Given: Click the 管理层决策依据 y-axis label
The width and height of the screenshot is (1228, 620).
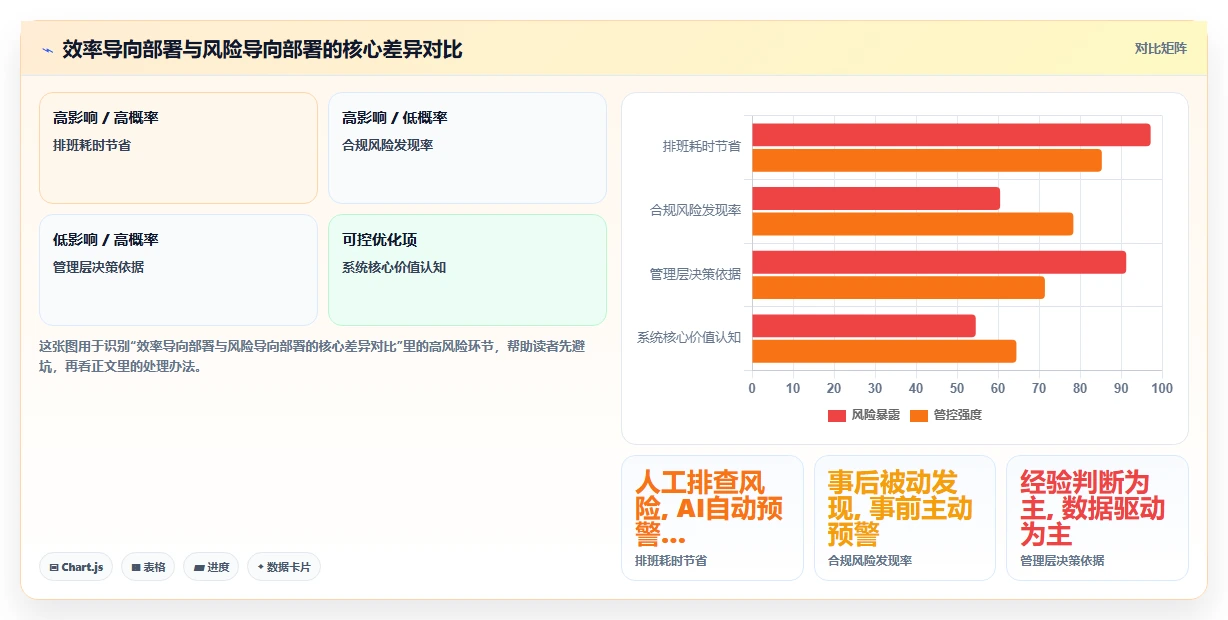Looking at the screenshot, I should point(695,274).
